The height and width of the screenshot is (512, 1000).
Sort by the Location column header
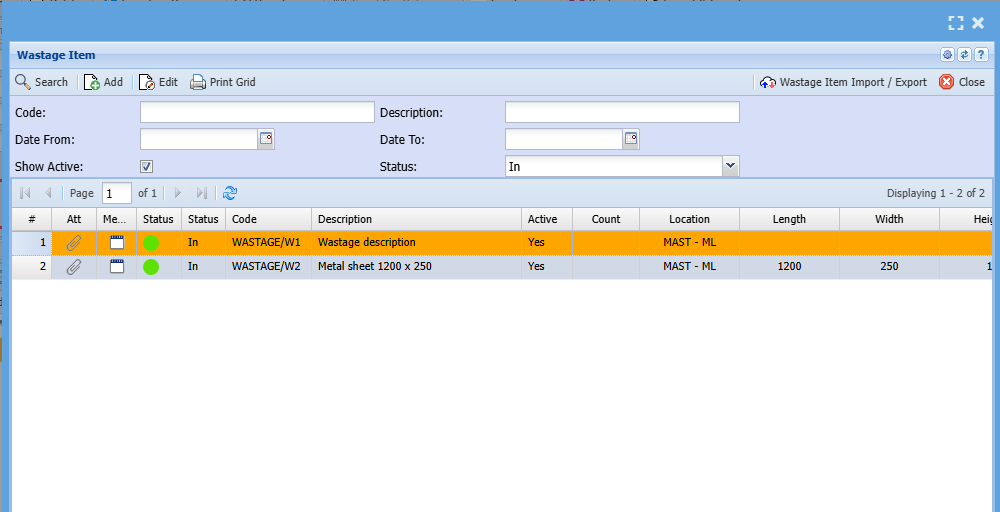click(689, 219)
